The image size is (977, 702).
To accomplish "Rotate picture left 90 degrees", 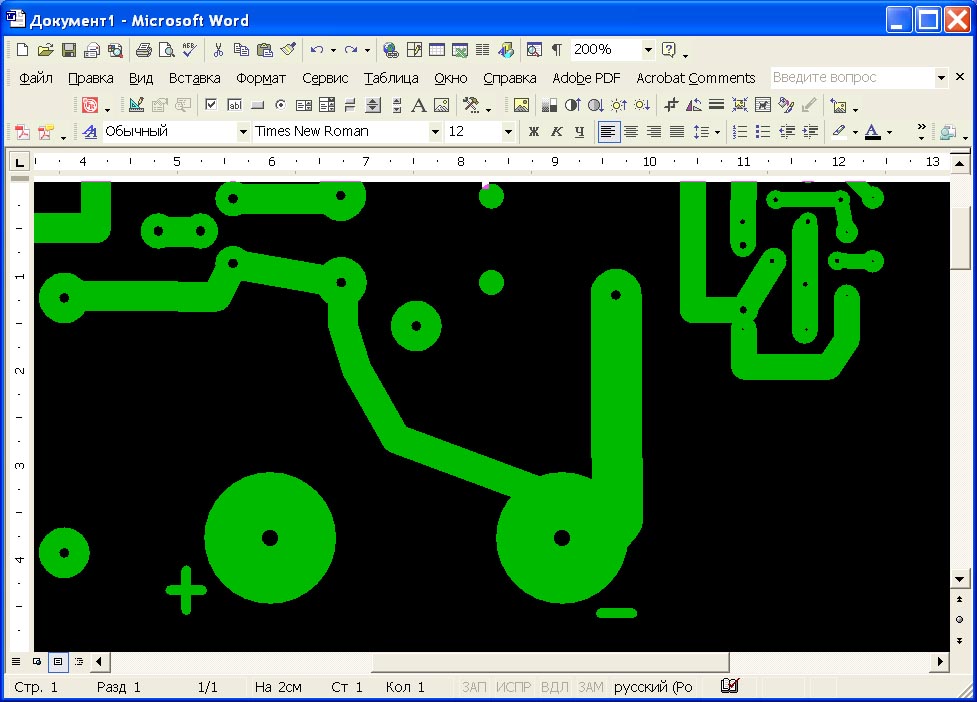I will (693, 105).
